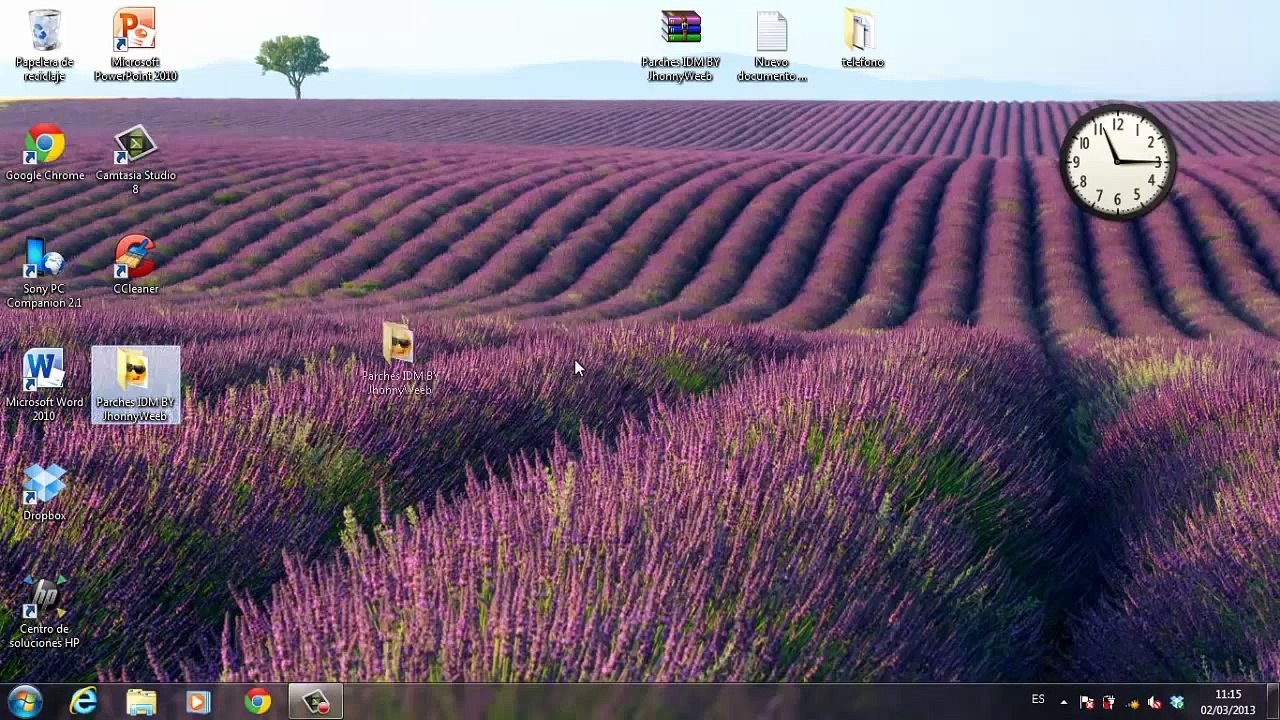Select Camtasia Studio 8 desktop shortcut
The width and height of the screenshot is (1280, 720).
[135, 160]
